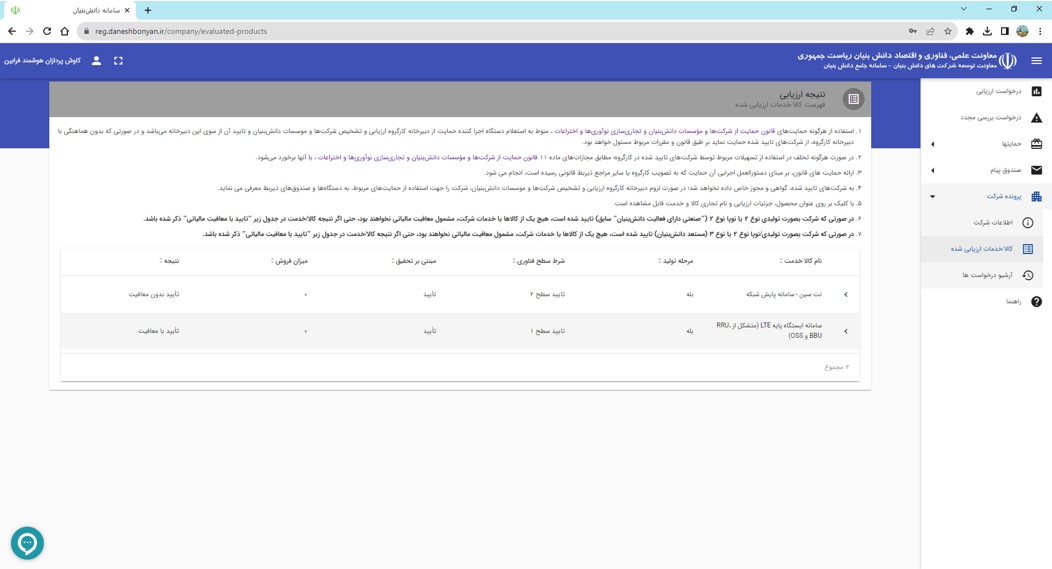
Task: Share this page from address bar
Action: (x=930, y=31)
